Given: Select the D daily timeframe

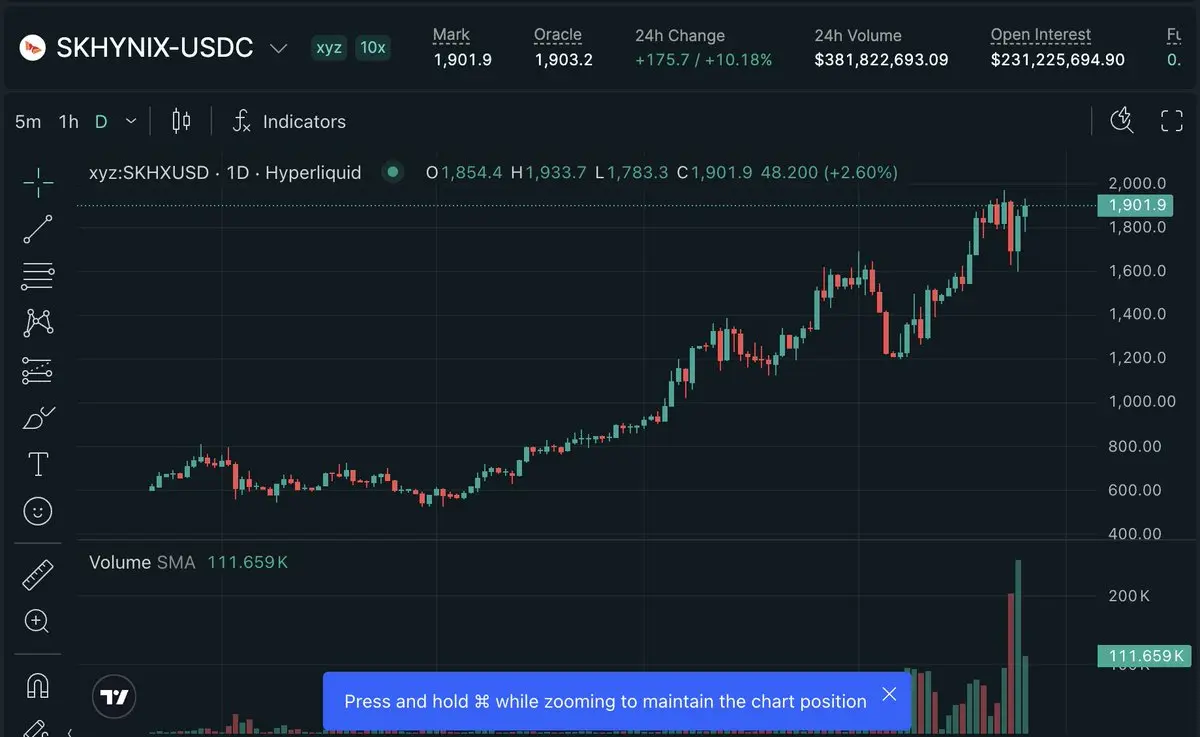Looking at the screenshot, I should 101,121.
